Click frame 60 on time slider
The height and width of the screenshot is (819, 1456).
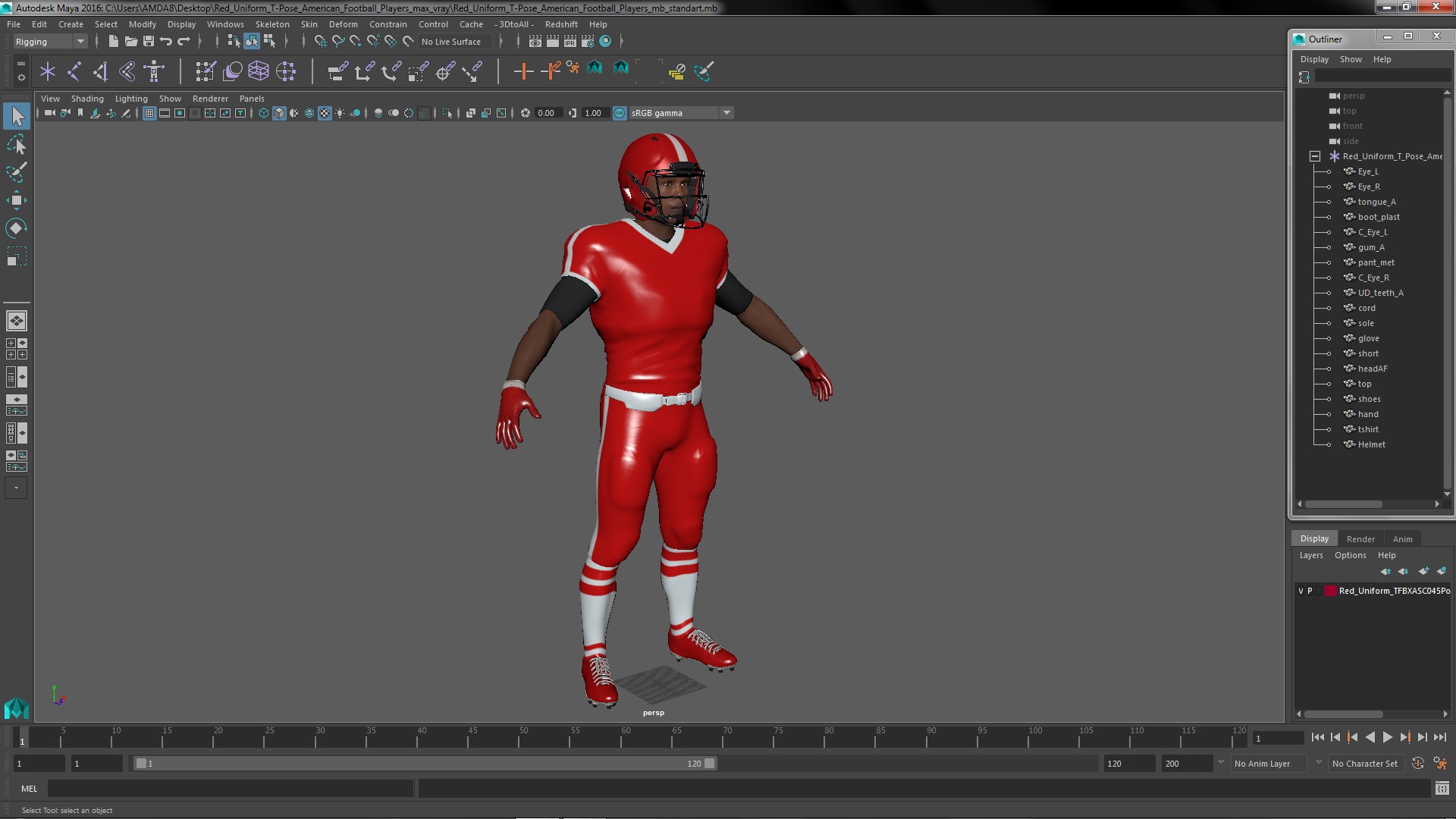click(x=626, y=736)
